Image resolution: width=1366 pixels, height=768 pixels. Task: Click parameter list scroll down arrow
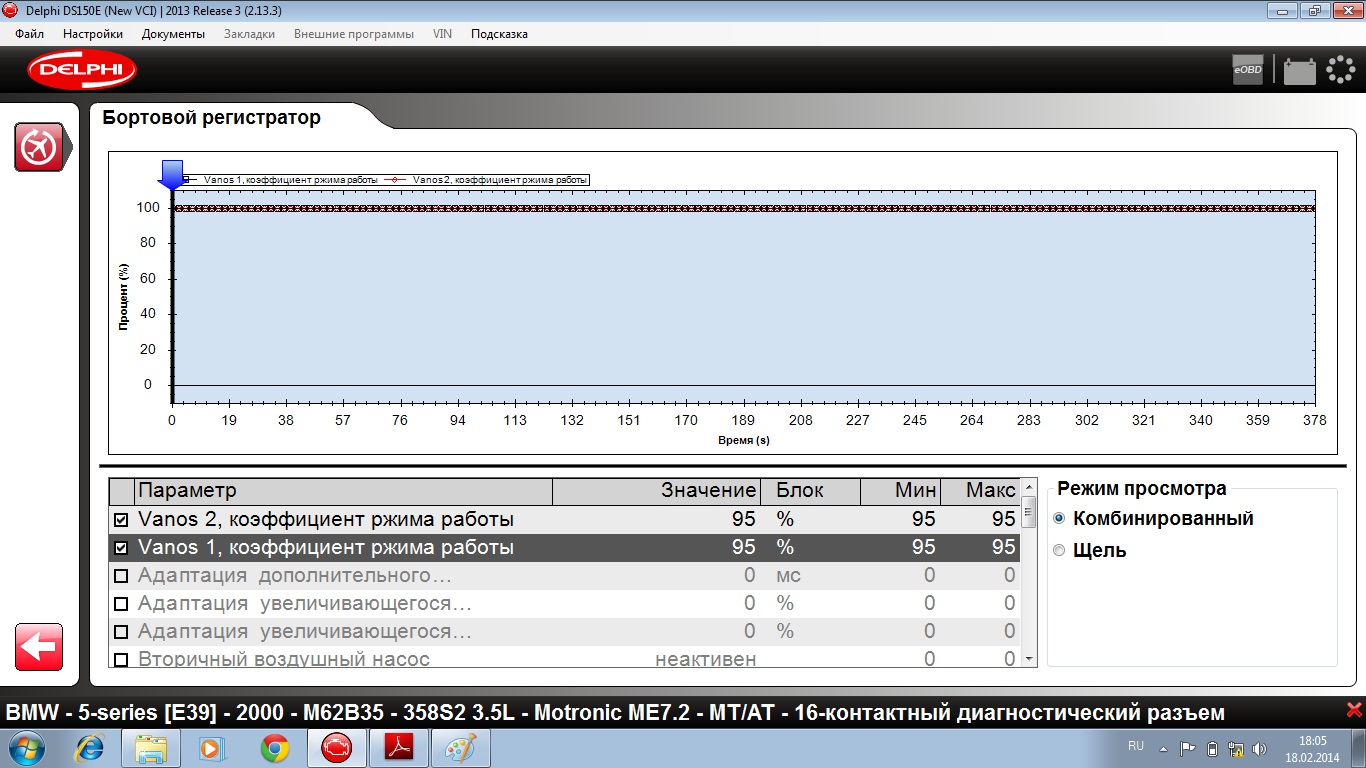1028,660
